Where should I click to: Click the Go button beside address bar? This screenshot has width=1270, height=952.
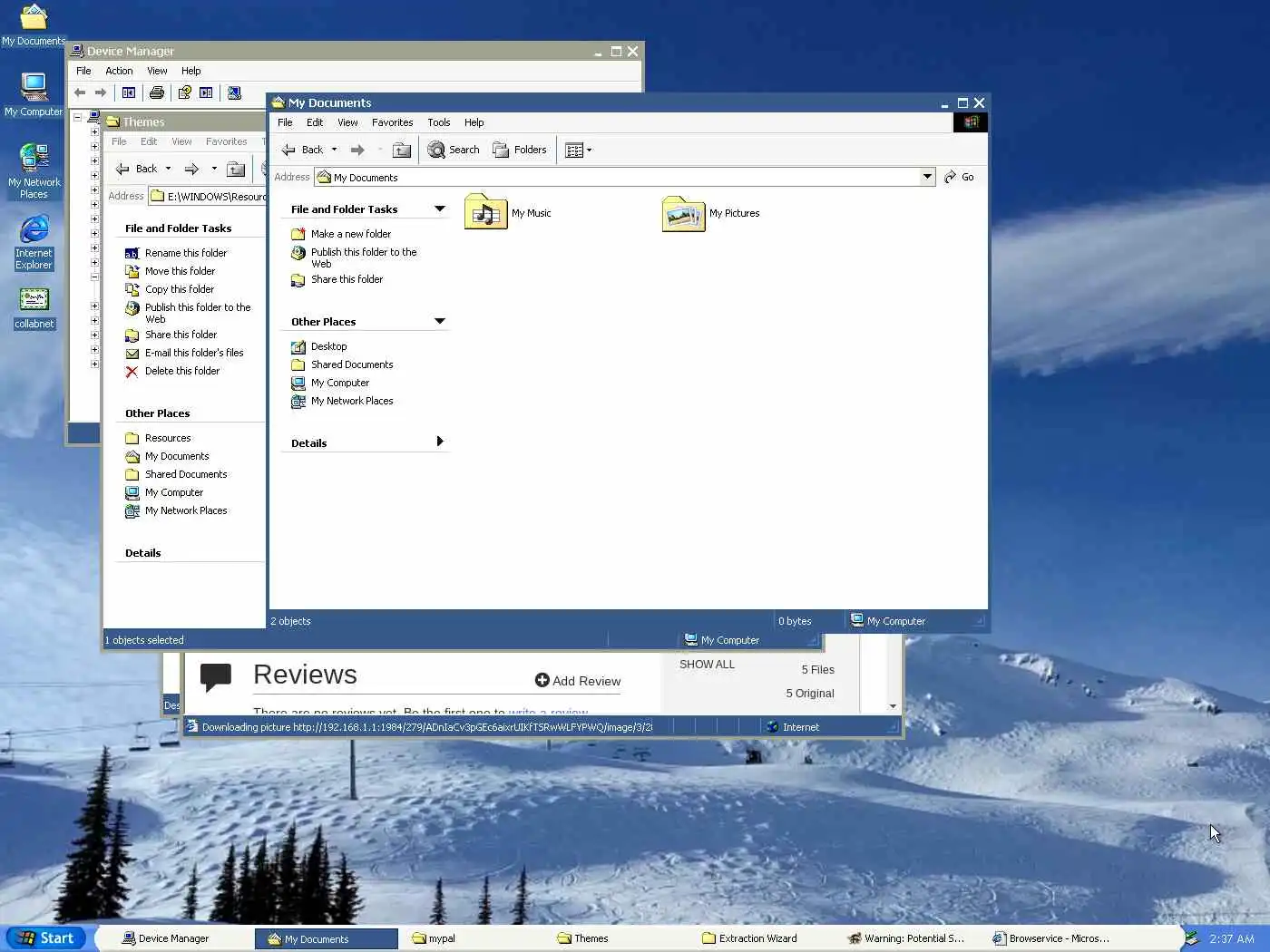pos(959,177)
